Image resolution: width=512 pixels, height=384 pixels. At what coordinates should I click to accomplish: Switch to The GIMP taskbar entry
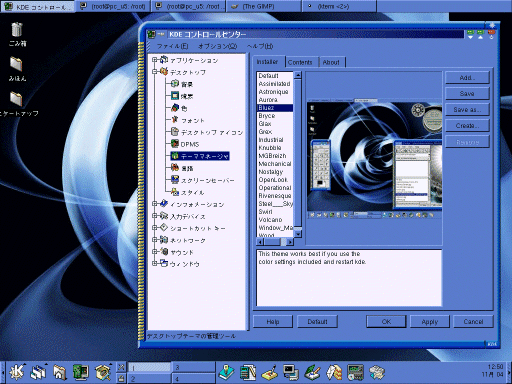click(x=264, y=6)
